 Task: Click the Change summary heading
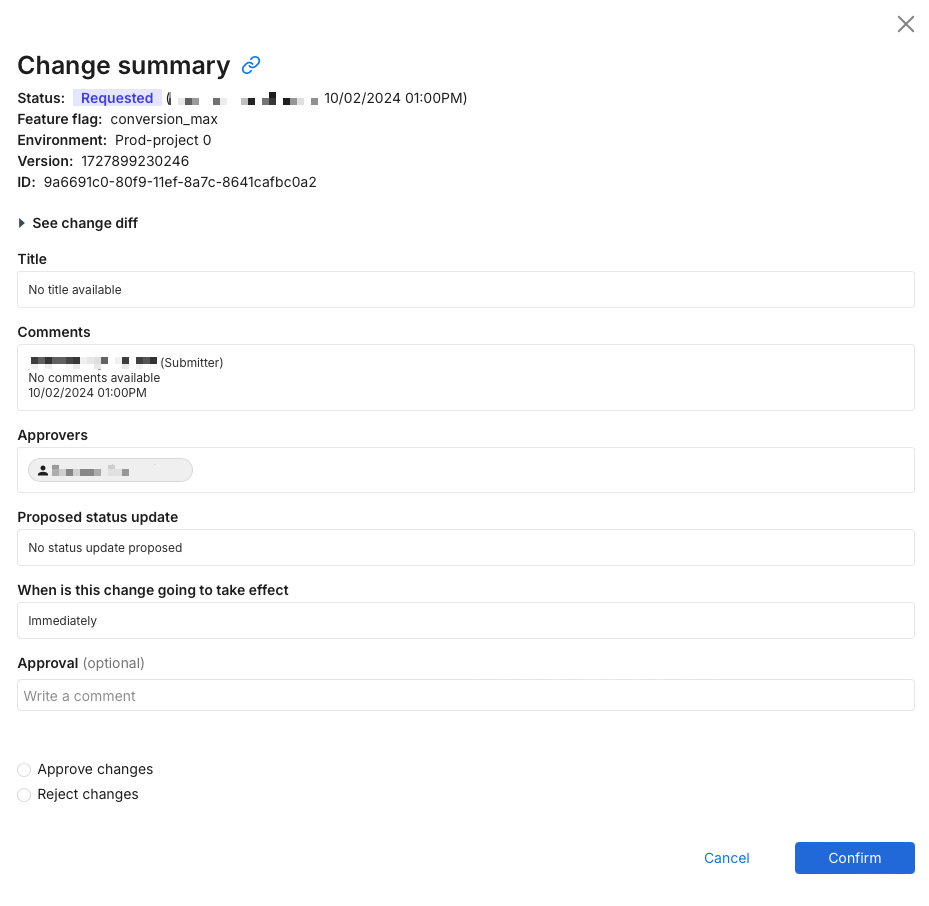point(124,65)
